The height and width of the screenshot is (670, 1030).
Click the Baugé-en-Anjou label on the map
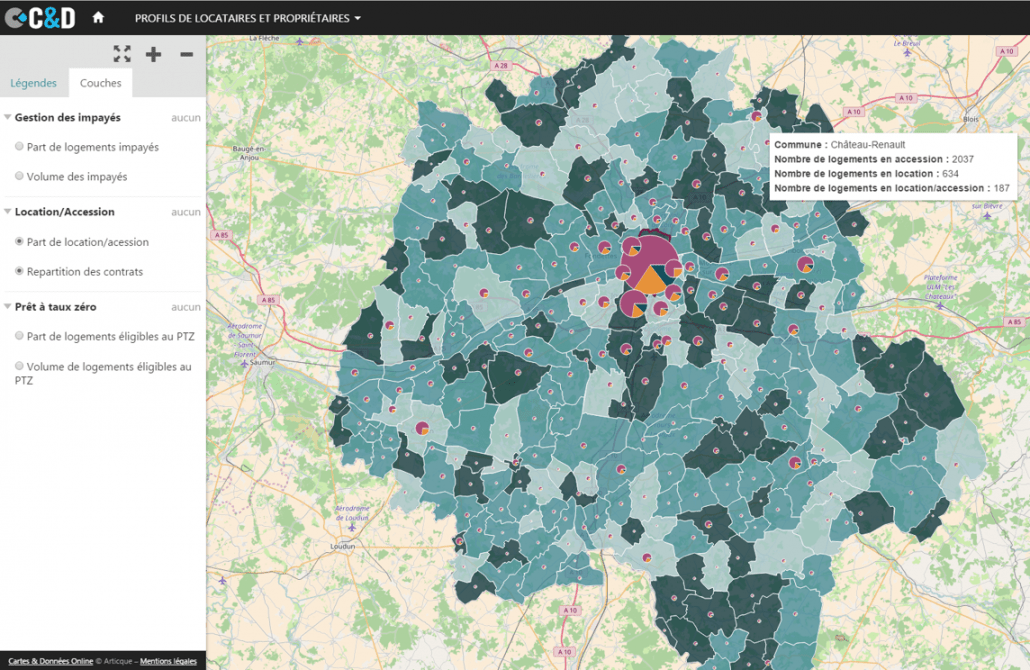coord(248,153)
